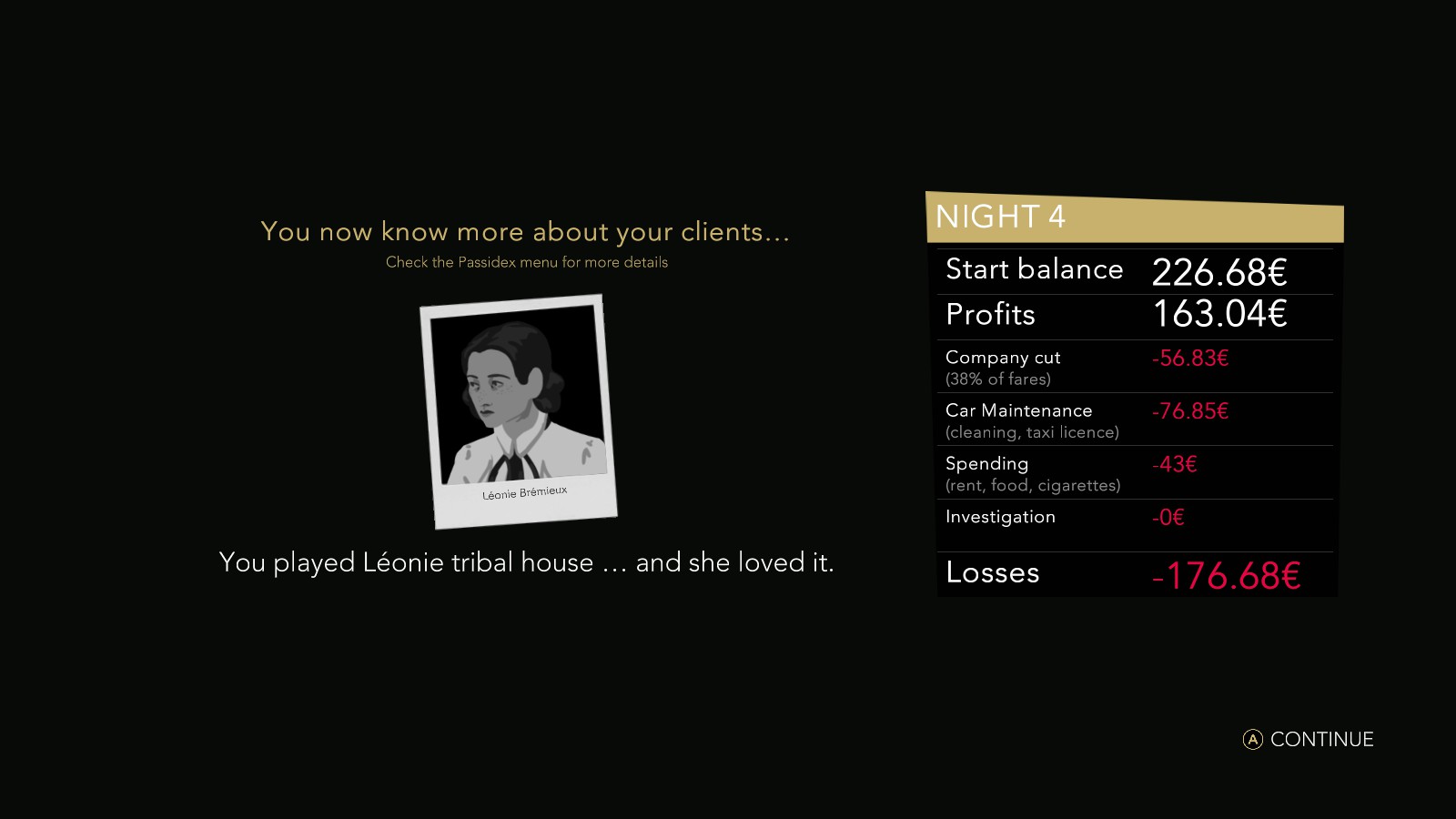
Task: Click the -76.85€ maintenance amount
Action: (x=1190, y=411)
